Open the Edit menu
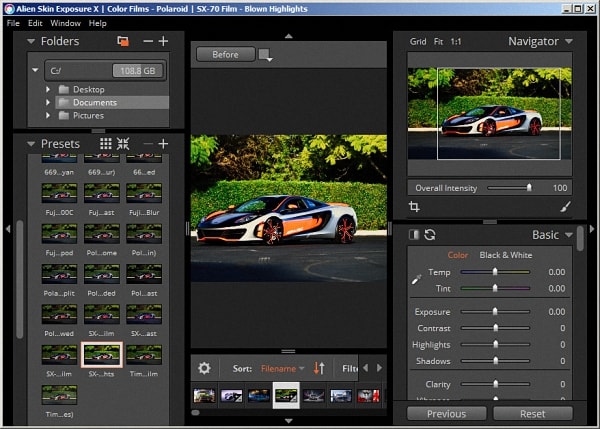This screenshot has height=429, width=600. (x=35, y=22)
